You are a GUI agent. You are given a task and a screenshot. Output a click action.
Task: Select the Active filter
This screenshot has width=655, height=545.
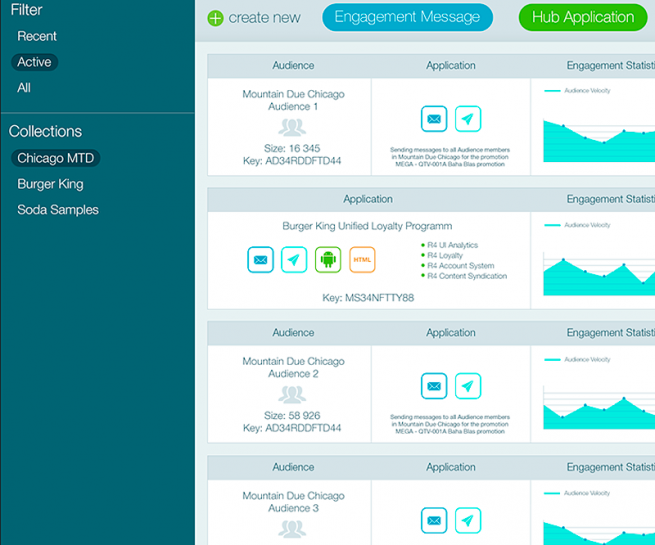click(x=34, y=62)
